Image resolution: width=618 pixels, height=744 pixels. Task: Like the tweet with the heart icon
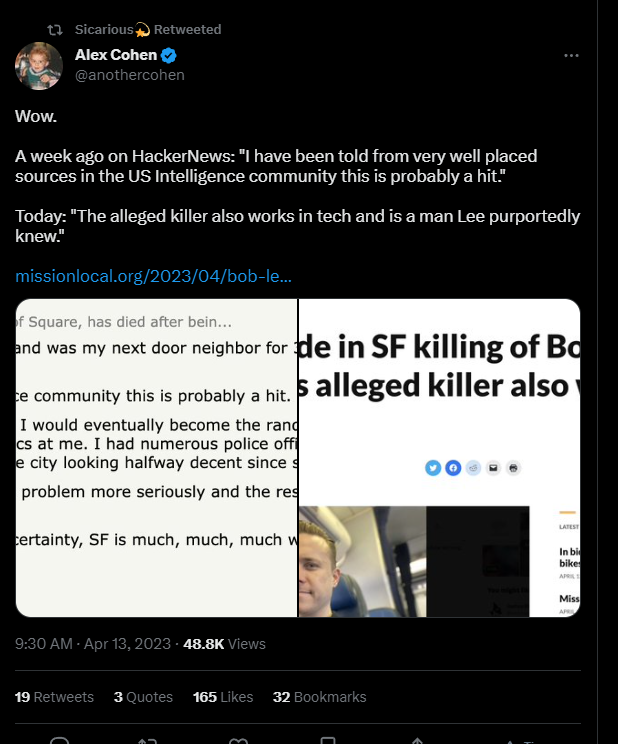click(238, 741)
